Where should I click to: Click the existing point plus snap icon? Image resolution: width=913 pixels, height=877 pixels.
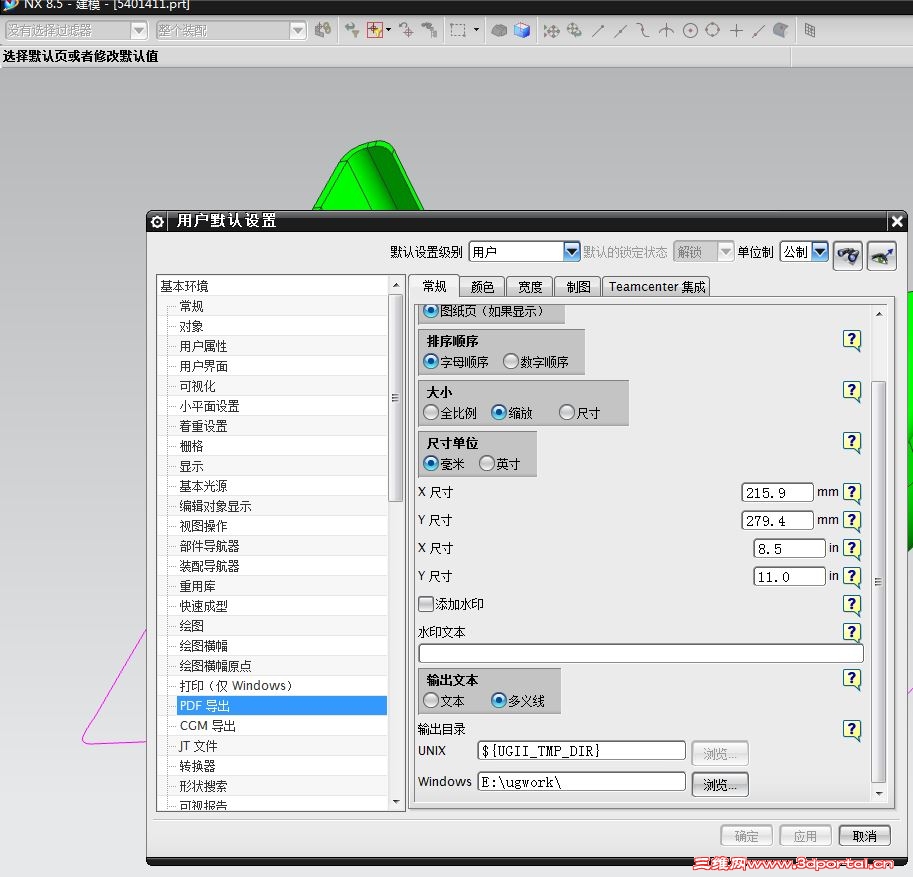click(736, 30)
